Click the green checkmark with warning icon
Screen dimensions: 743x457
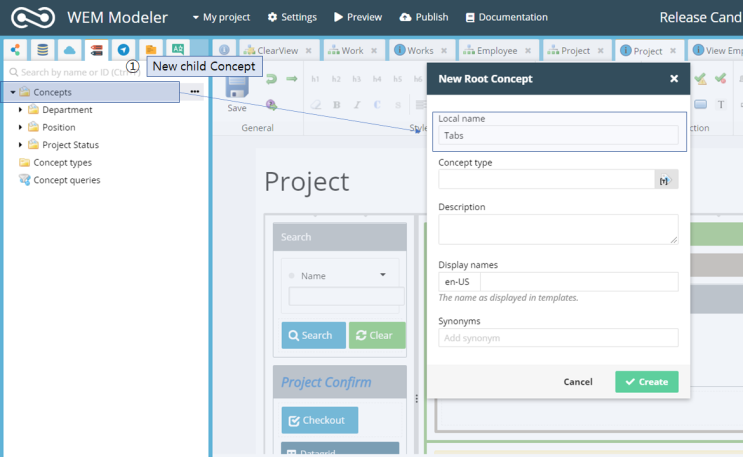click(x=700, y=79)
